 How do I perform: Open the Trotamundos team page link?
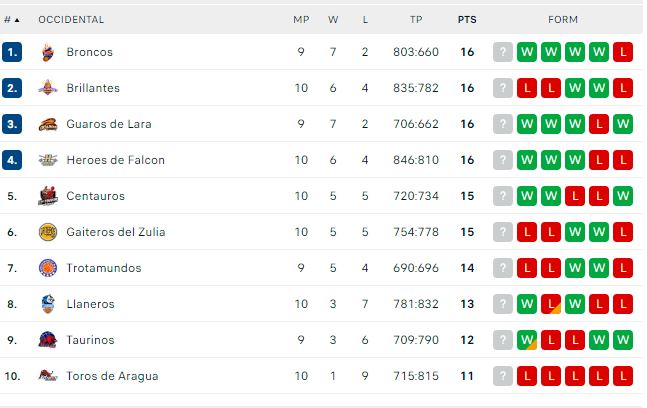click(103, 268)
